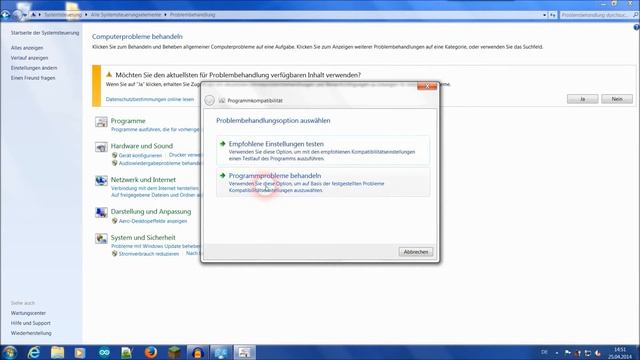The image size is (640, 360).
Task: Click the System und Sicherheit icon
Action: pos(101,238)
